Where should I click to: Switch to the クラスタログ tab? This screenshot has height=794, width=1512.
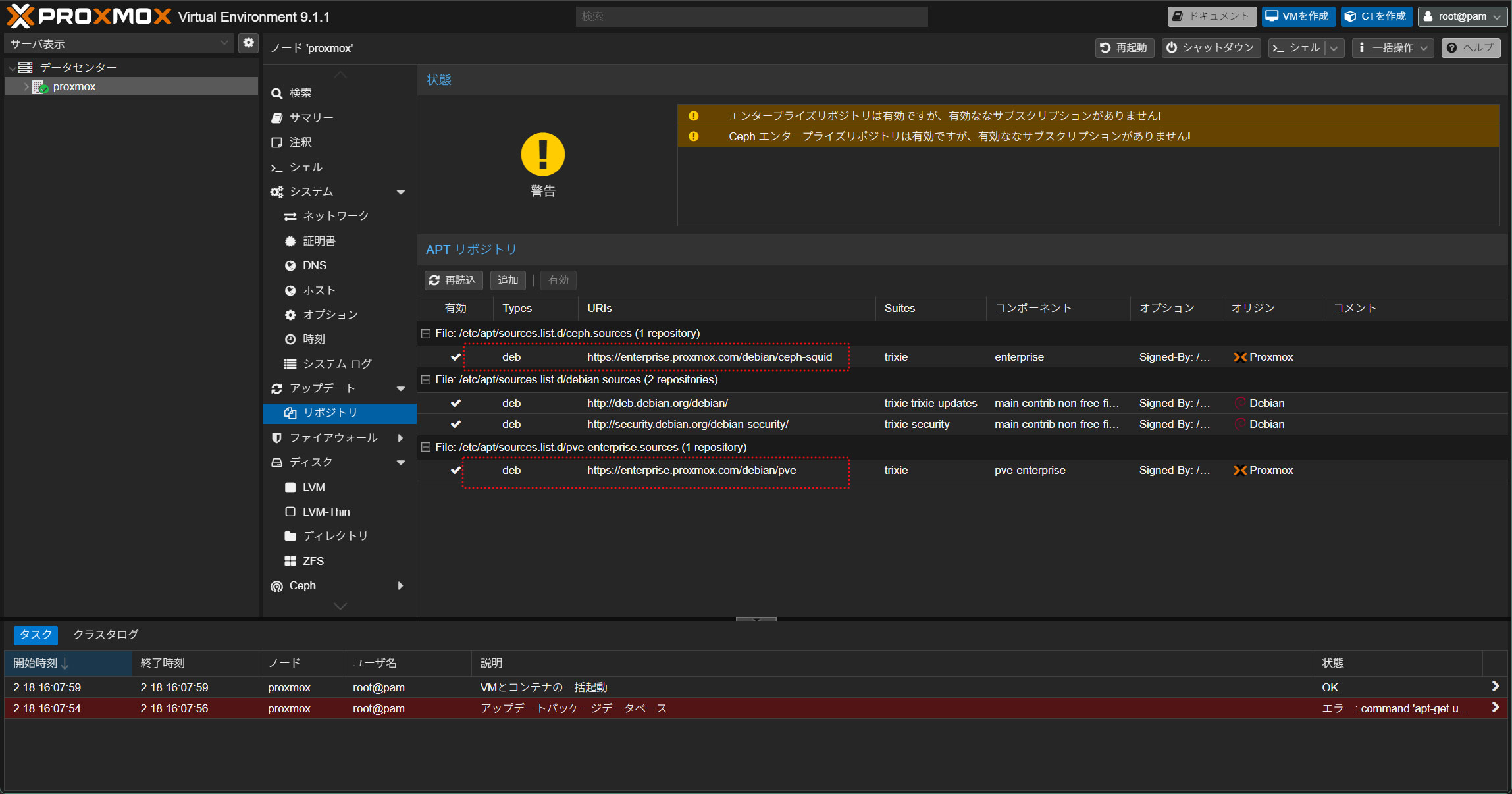(x=106, y=634)
